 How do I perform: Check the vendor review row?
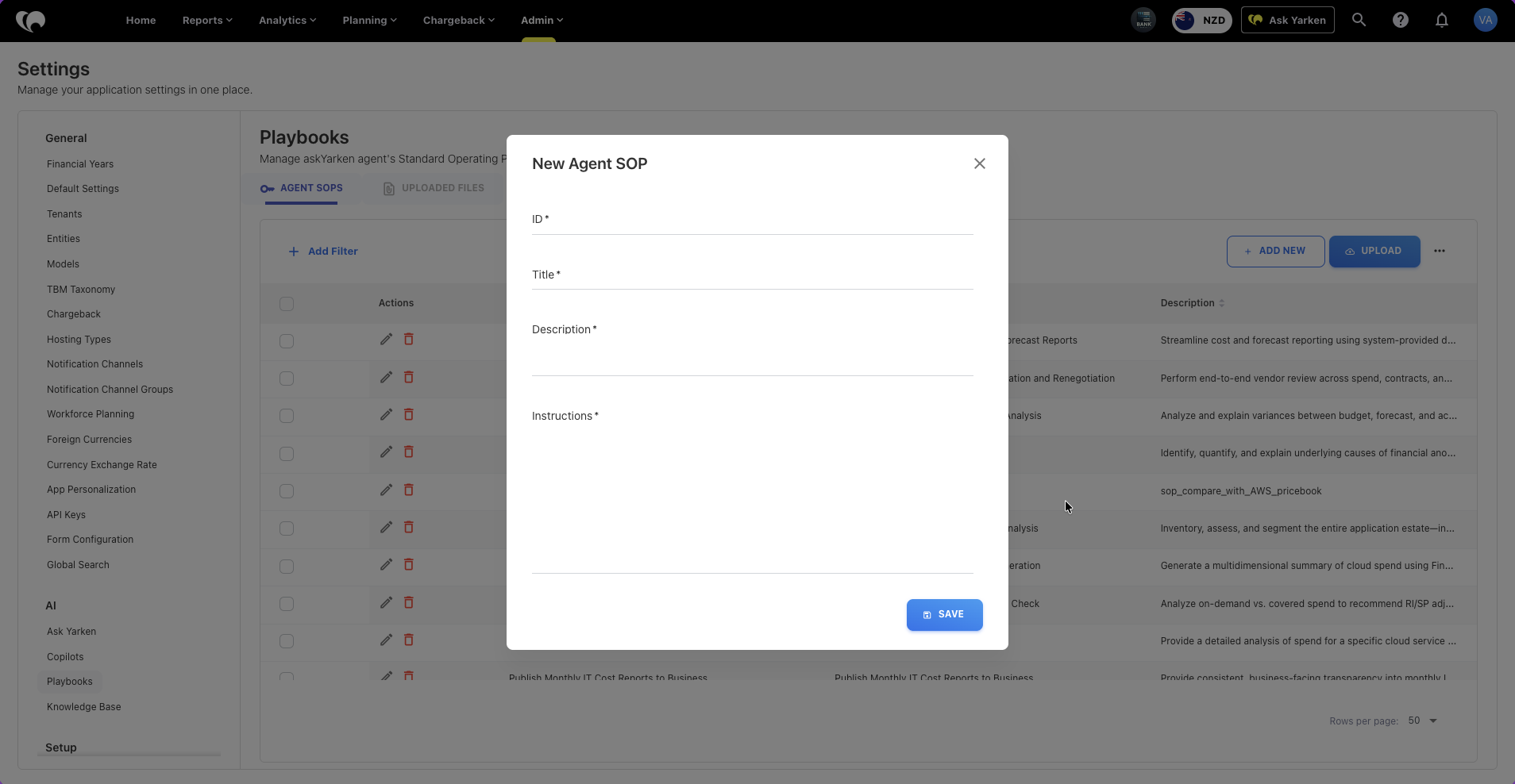click(287, 379)
